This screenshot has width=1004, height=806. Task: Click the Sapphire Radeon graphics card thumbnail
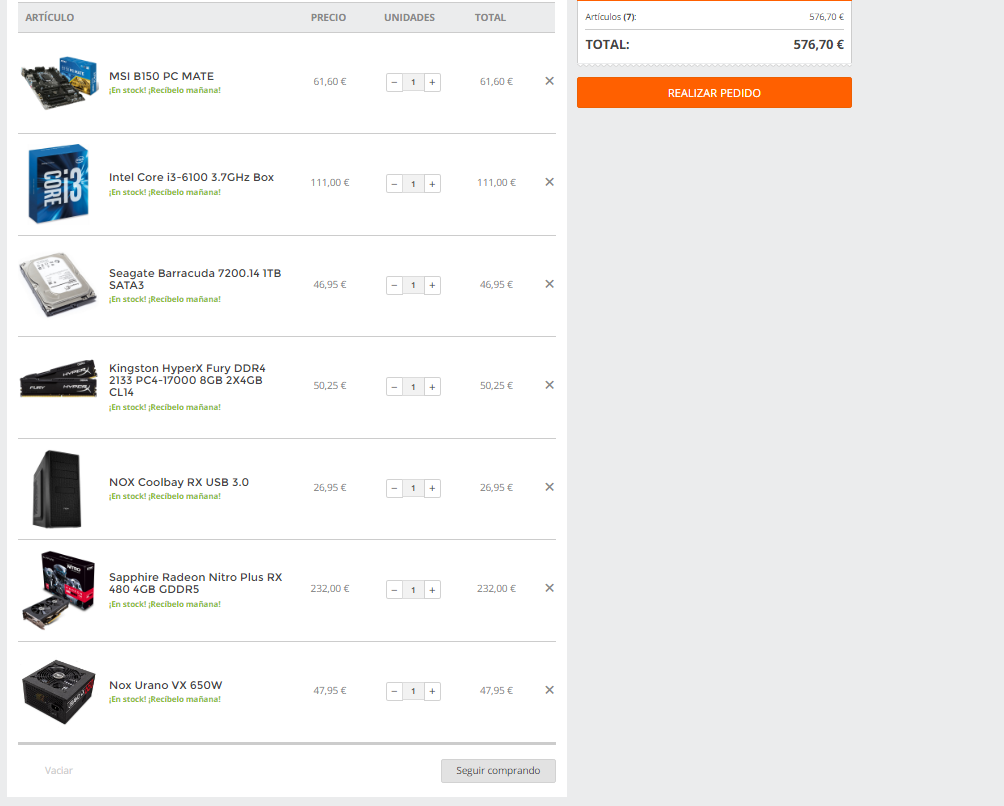click(x=58, y=590)
